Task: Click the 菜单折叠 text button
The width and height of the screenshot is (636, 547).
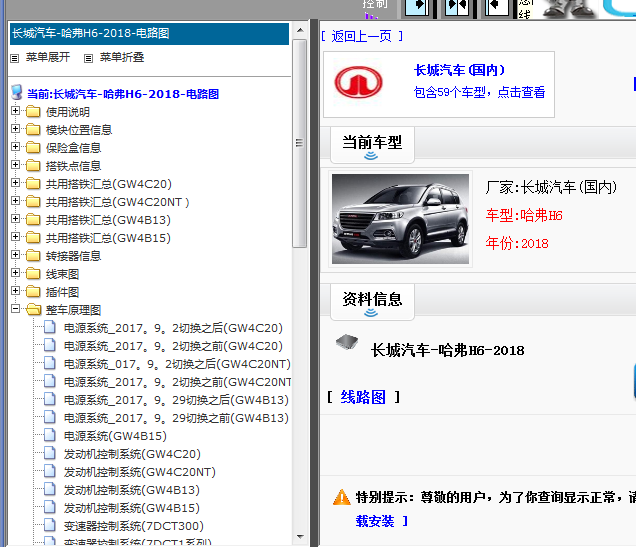Action: 122,57
